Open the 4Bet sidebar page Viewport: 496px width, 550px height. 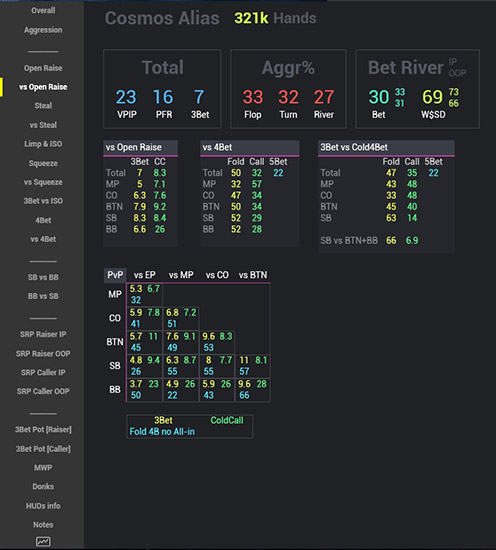[x=43, y=220]
